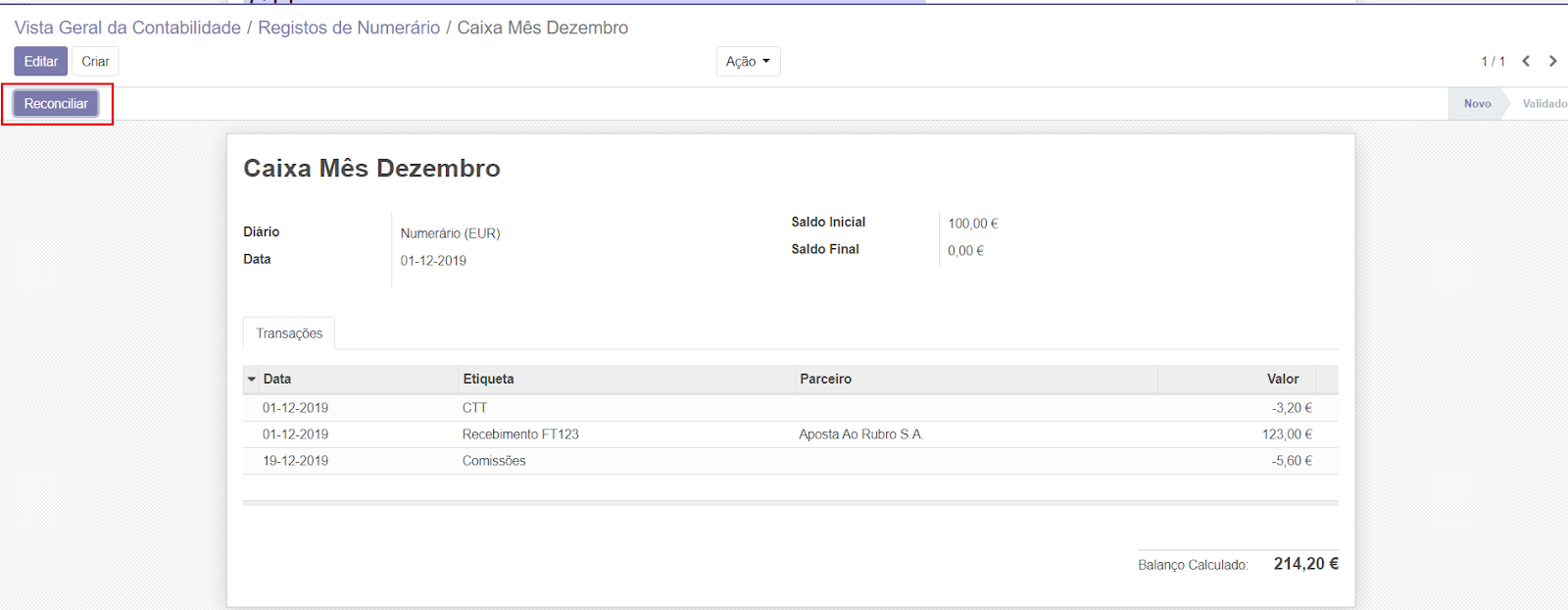
Task: Sort by Etiqueta column header
Action: click(x=488, y=380)
